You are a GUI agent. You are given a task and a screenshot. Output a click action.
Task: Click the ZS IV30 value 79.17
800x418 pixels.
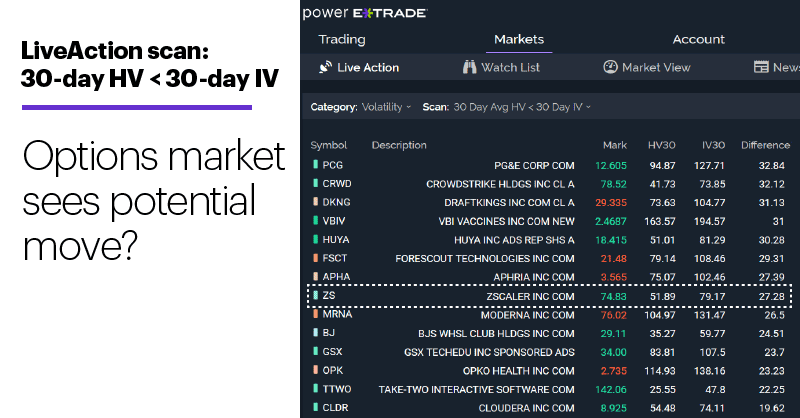712,297
